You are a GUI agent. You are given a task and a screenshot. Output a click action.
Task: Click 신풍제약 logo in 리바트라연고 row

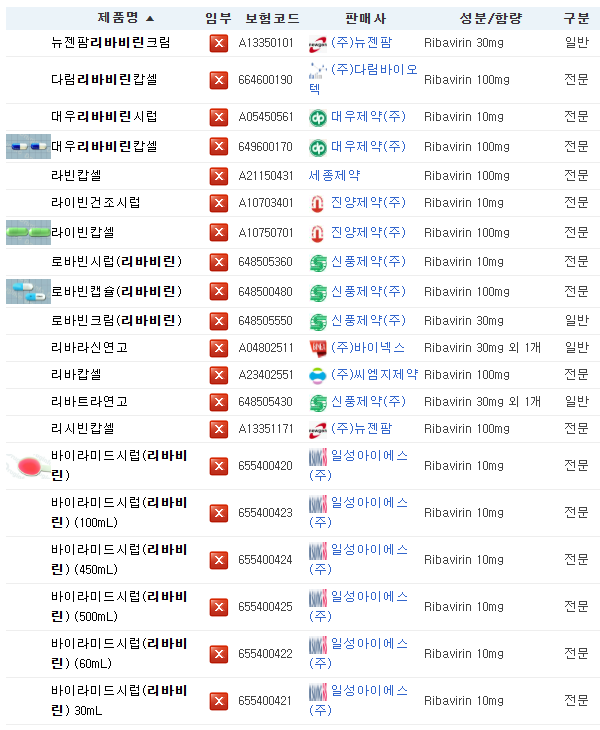(318, 403)
